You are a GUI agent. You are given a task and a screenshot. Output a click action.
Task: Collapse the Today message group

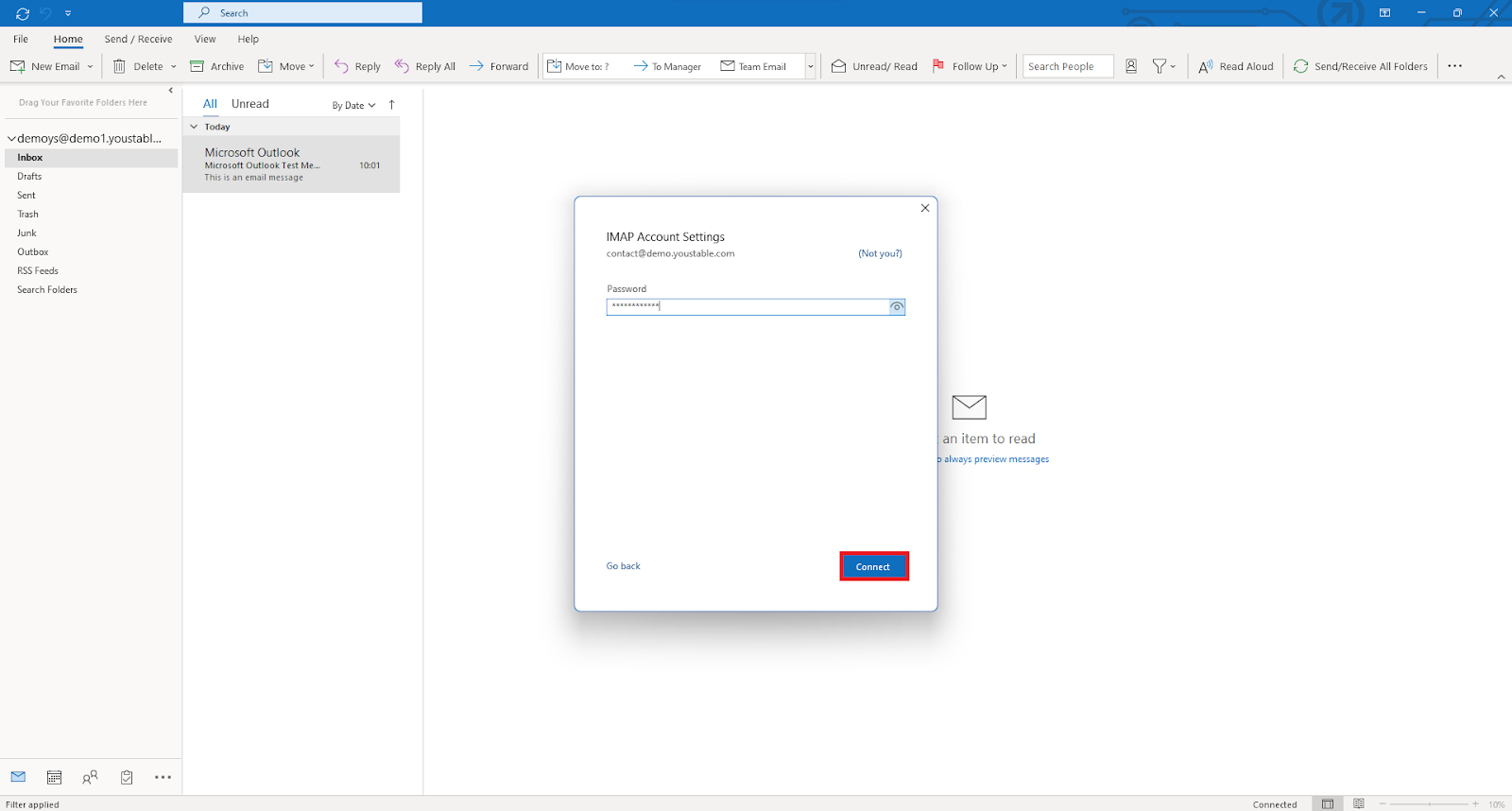194,127
